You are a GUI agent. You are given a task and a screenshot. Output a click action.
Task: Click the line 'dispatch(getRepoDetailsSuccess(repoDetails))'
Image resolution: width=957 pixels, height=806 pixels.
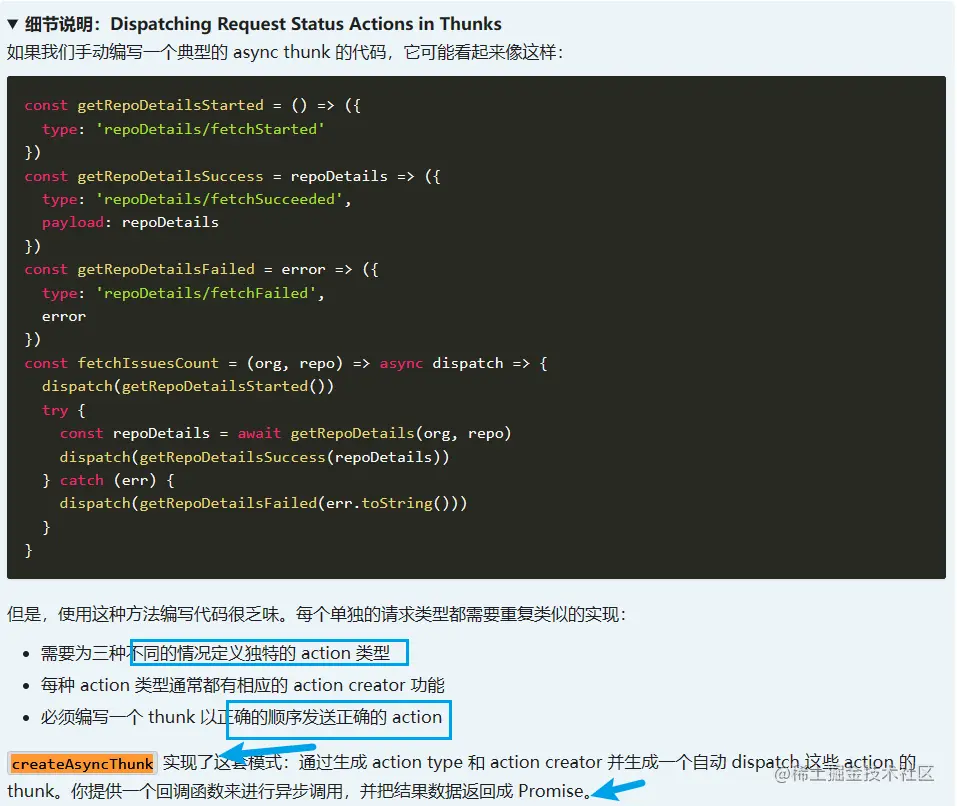[255, 457]
